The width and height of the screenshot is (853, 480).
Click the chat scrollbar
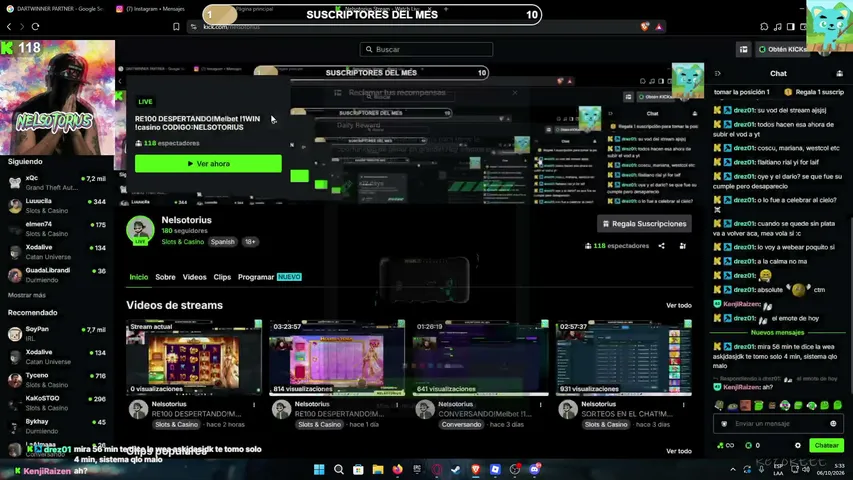(x=851, y=305)
